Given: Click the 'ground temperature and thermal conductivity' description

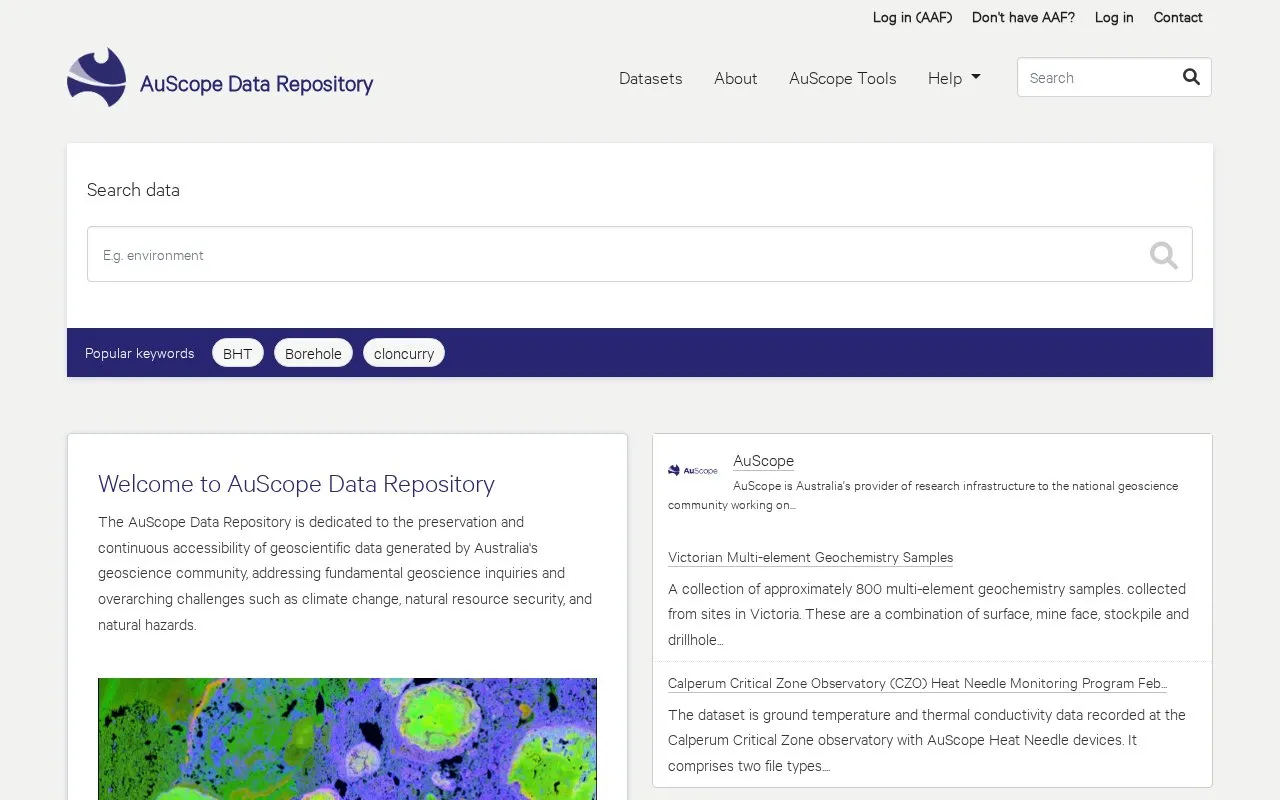Looking at the screenshot, I should point(927,740).
